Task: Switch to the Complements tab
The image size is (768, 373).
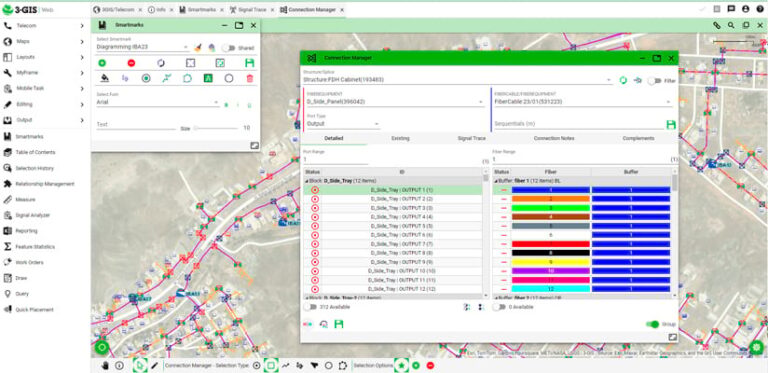Action: coord(638,139)
